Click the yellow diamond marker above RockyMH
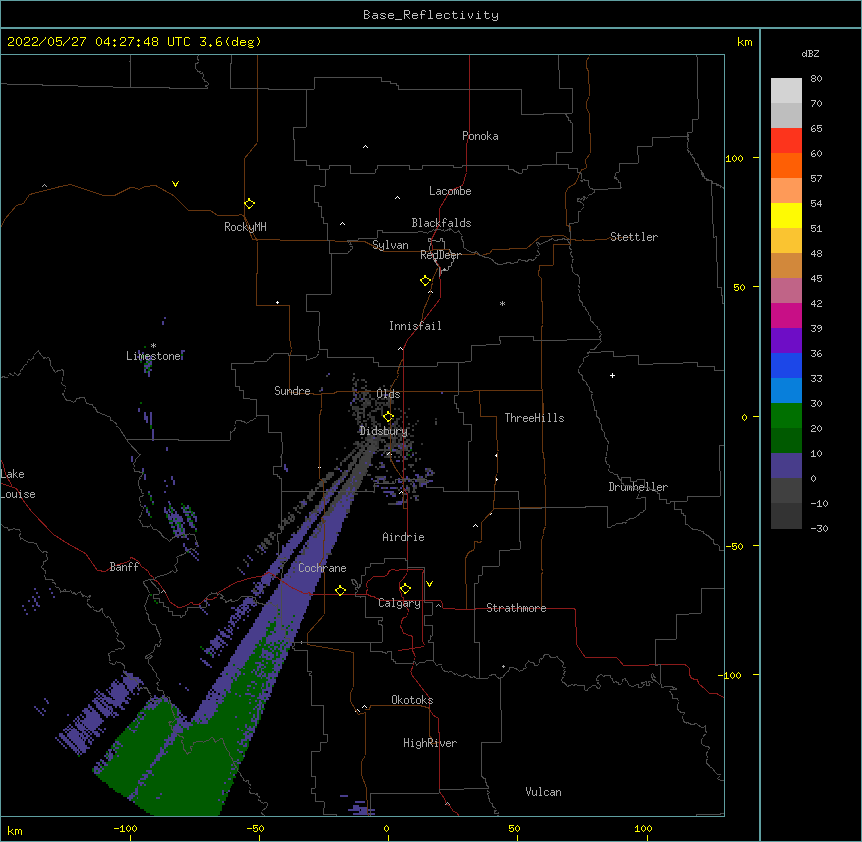Image resolution: width=862 pixels, height=842 pixels. (249, 203)
